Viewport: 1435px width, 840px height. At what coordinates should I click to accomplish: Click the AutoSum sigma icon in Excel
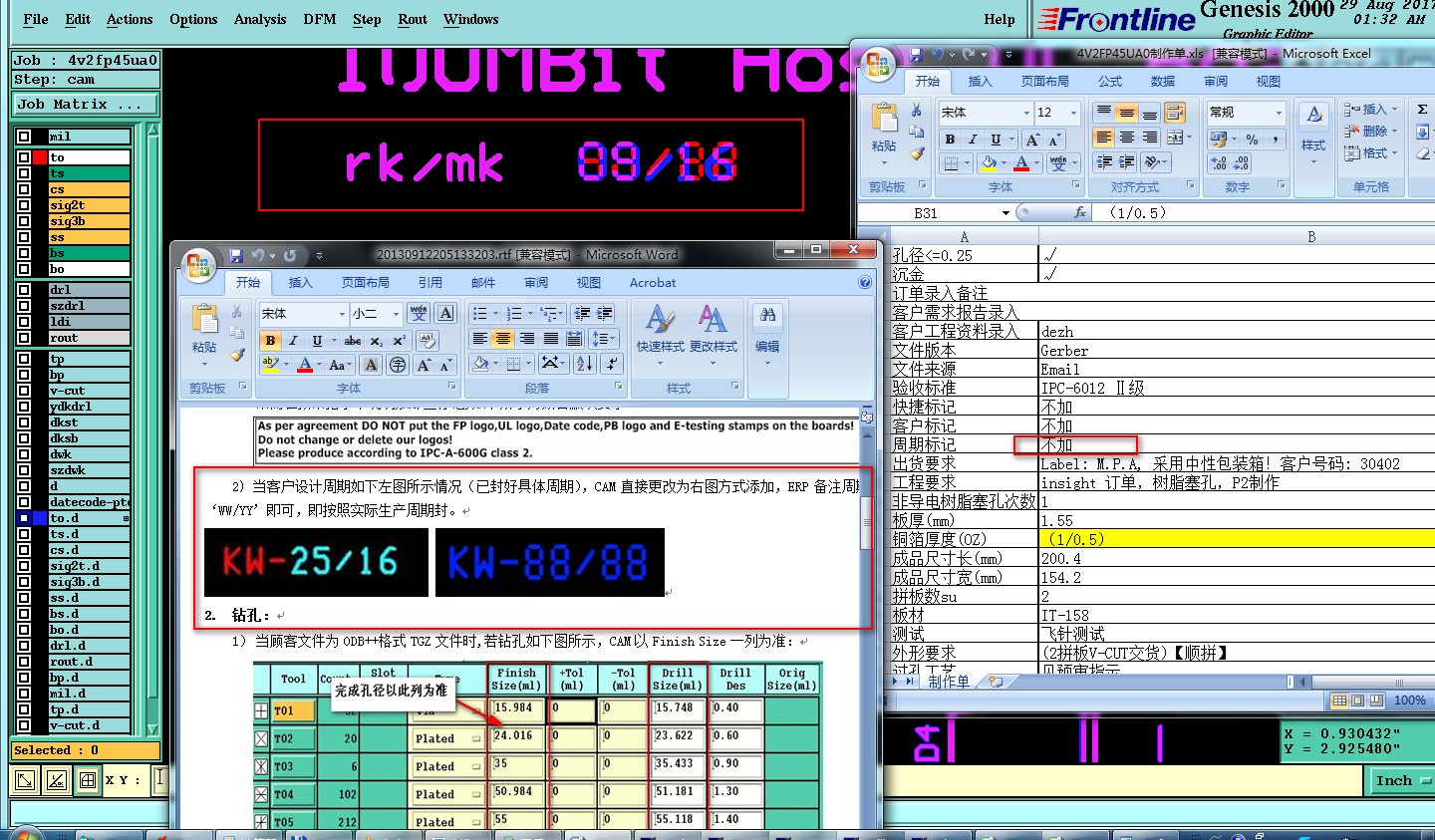click(1422, 110)
